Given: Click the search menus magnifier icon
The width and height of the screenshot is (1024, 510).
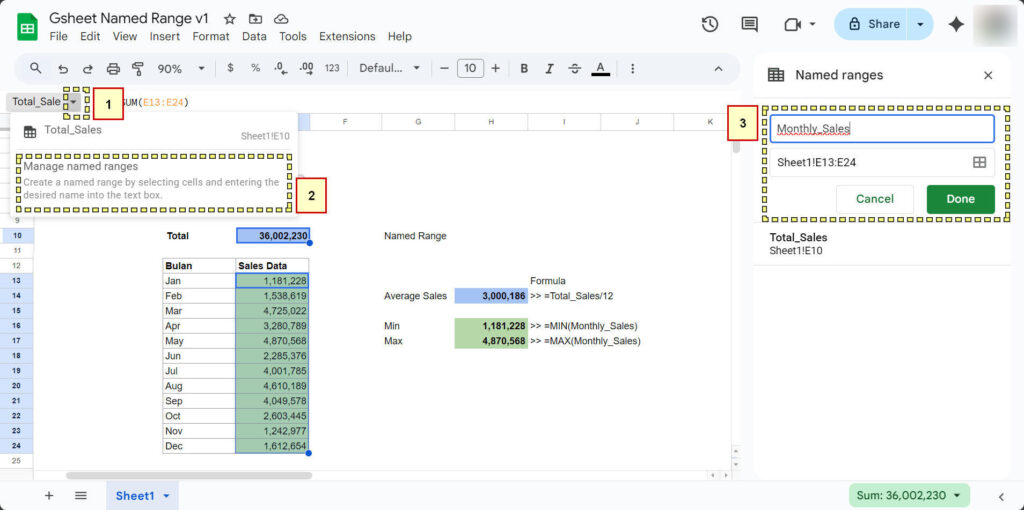Looking at the screenshot, I should (36, 68).
